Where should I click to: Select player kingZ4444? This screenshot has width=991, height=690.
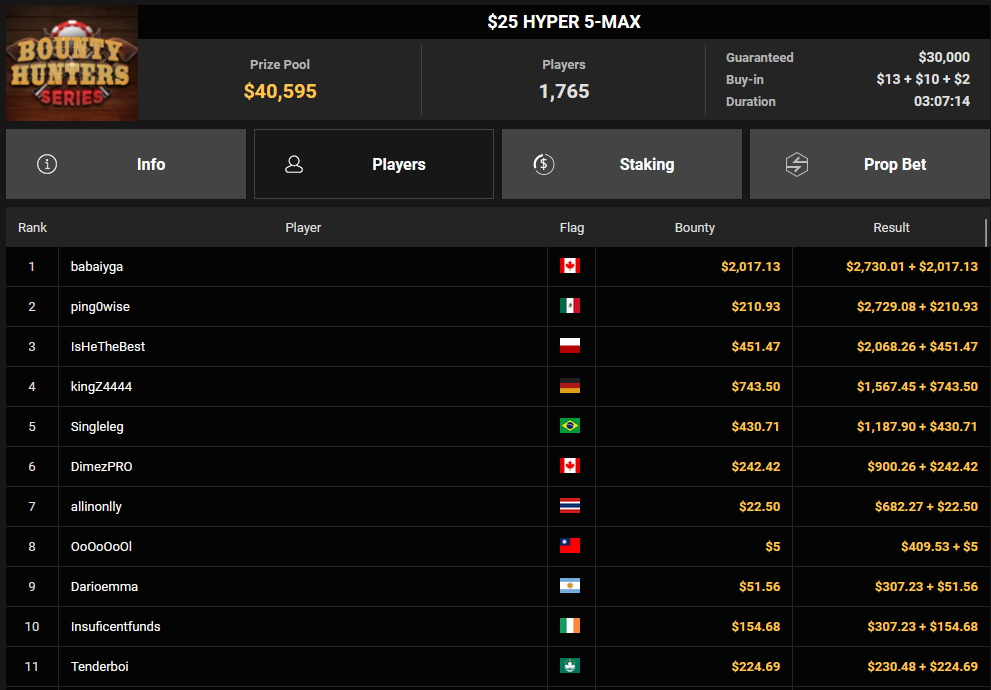pyautogui.click(x=101, y=386)
